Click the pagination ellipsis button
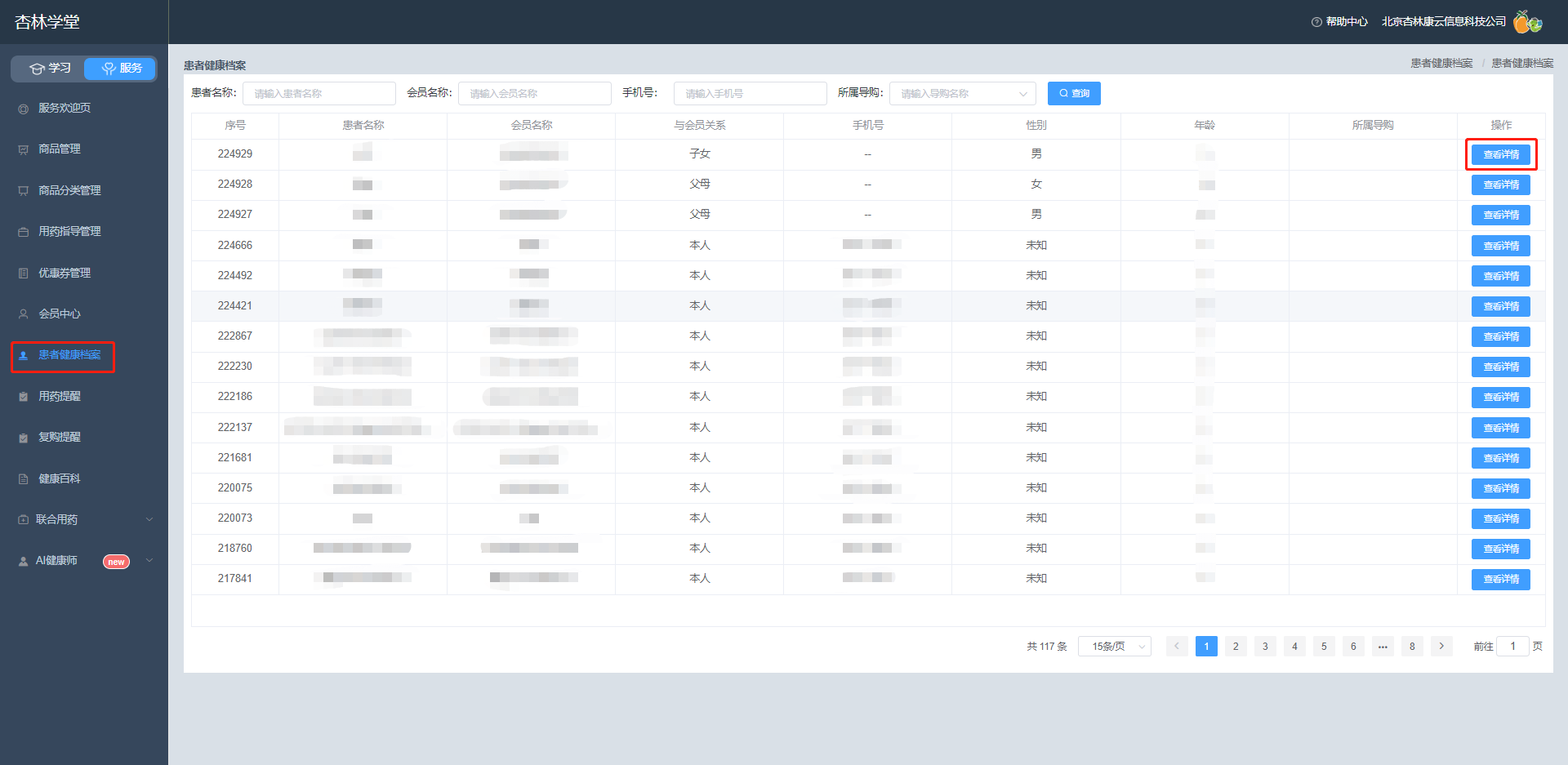 click(1383, 646)
